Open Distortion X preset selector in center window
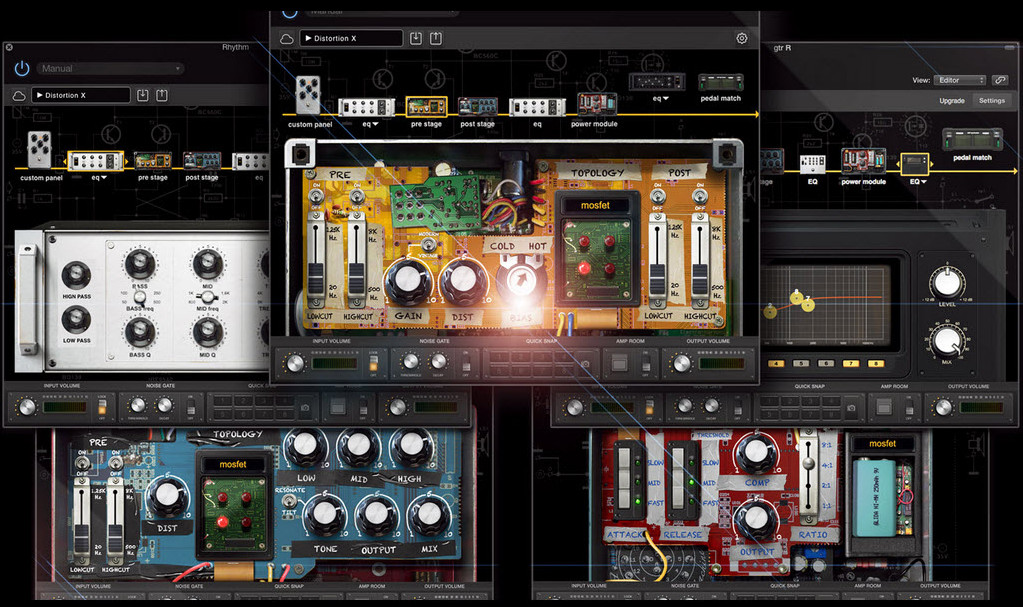 click(351, 39)
